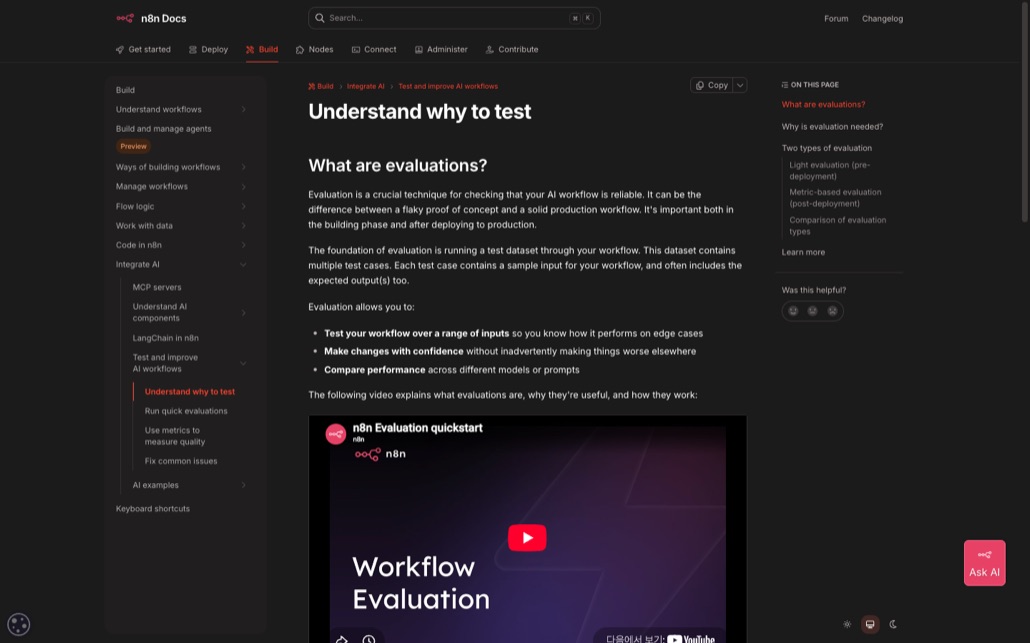The width and height of the screenshot is (1030, 643).
Task: Expand Understand AI components chevron
Action: (x=243, y=313)
